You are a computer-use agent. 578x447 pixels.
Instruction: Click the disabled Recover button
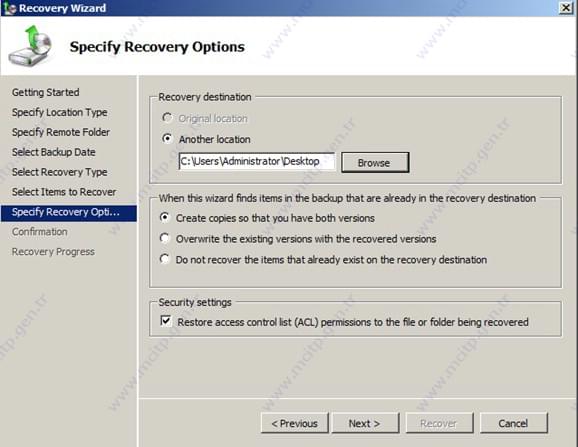pos(439,423)
